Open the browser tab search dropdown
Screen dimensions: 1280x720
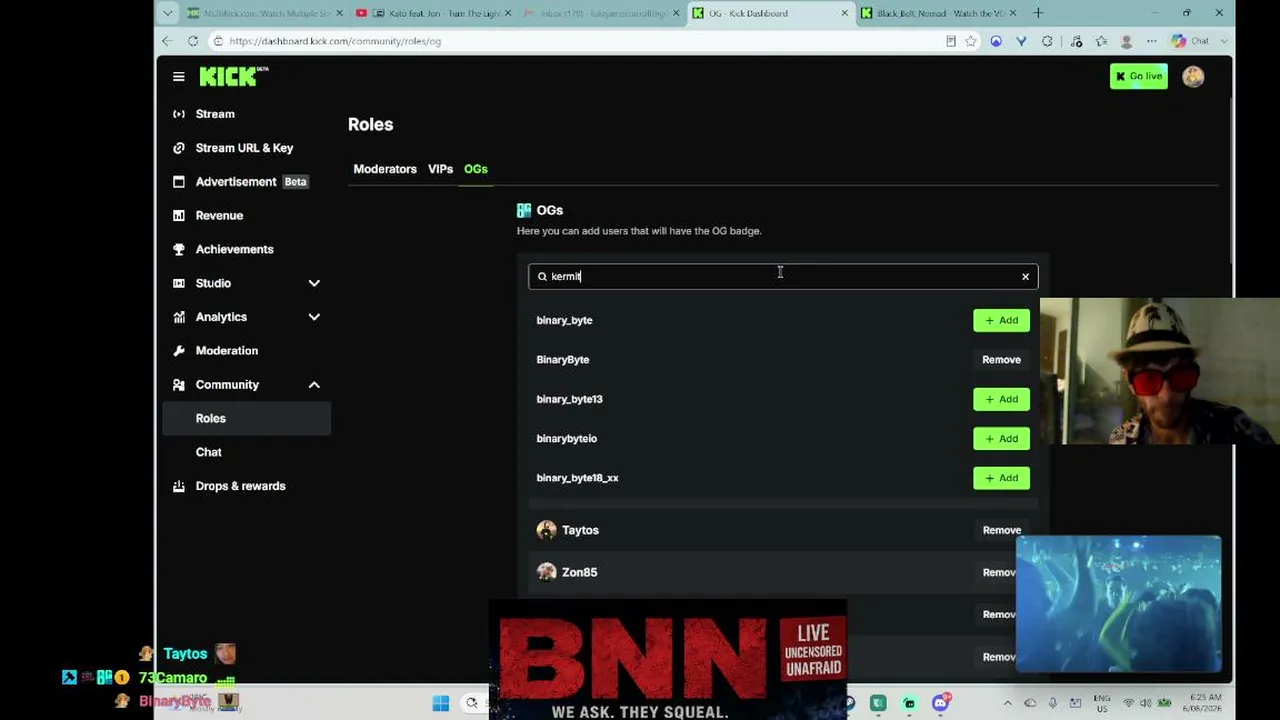click(167, 13)
